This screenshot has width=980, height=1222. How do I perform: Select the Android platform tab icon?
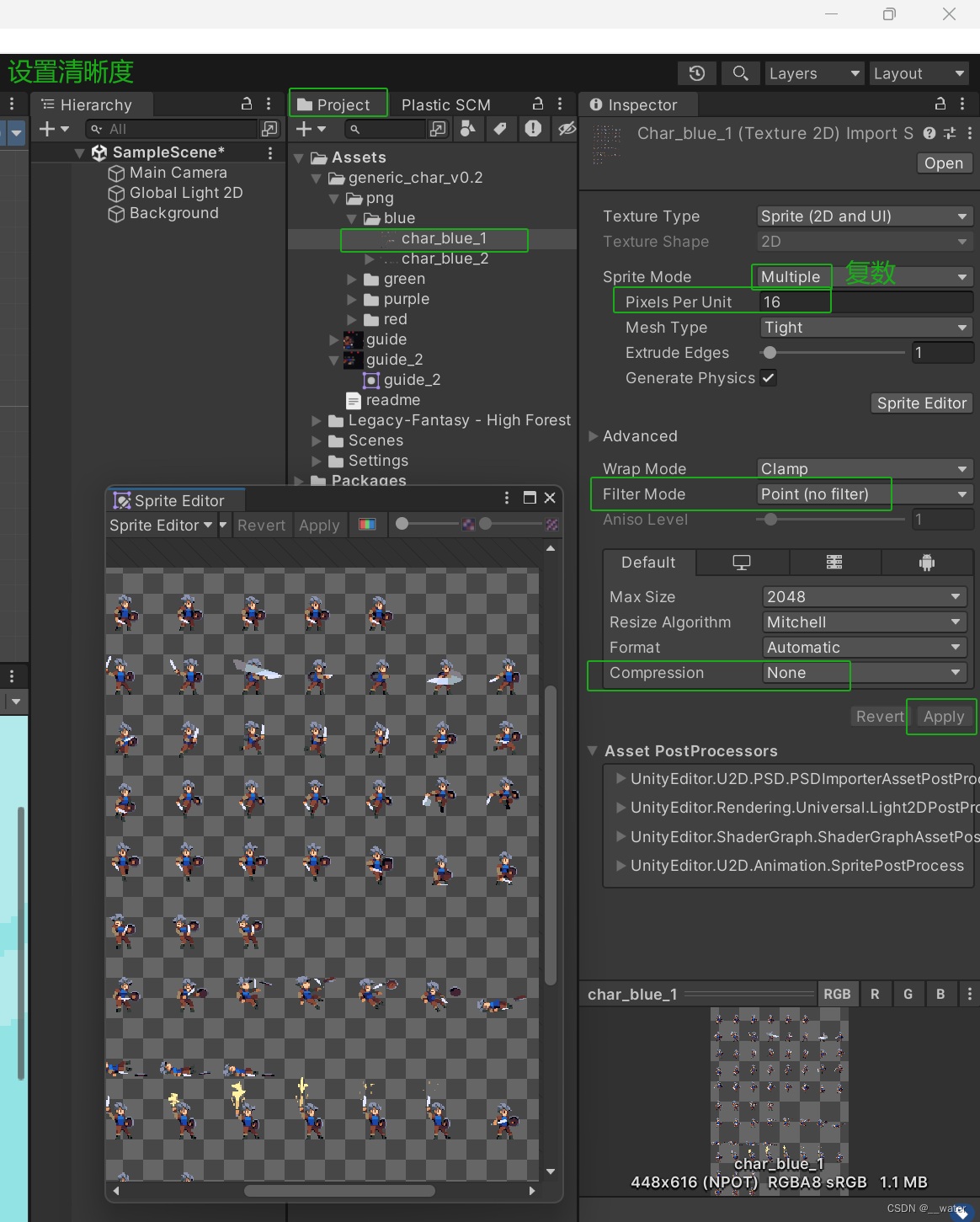click(x=927, y=563)
